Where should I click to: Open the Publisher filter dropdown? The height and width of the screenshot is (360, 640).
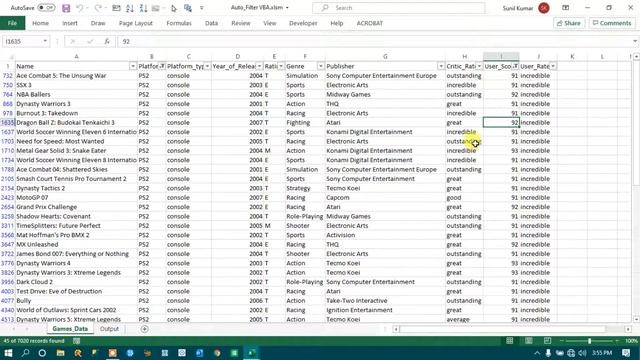point(441,66)
